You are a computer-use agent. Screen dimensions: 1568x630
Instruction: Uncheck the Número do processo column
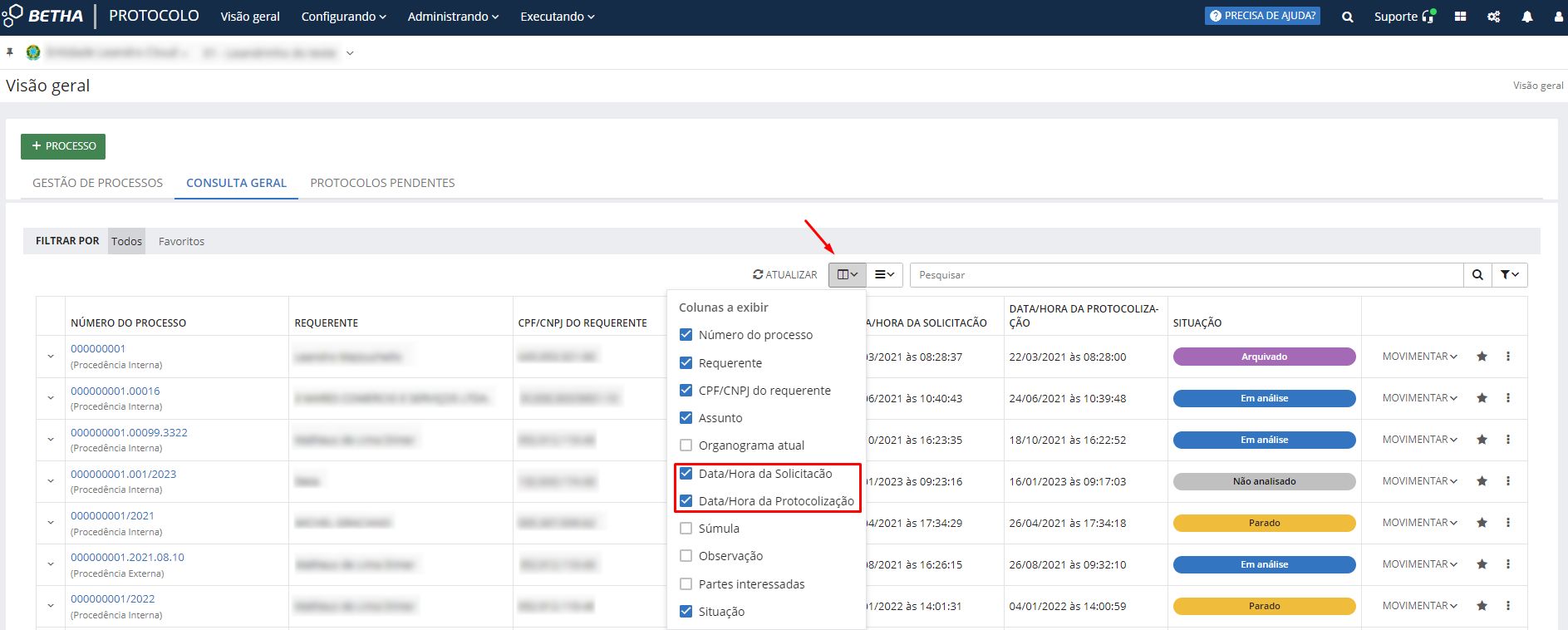tap(686, 335)
